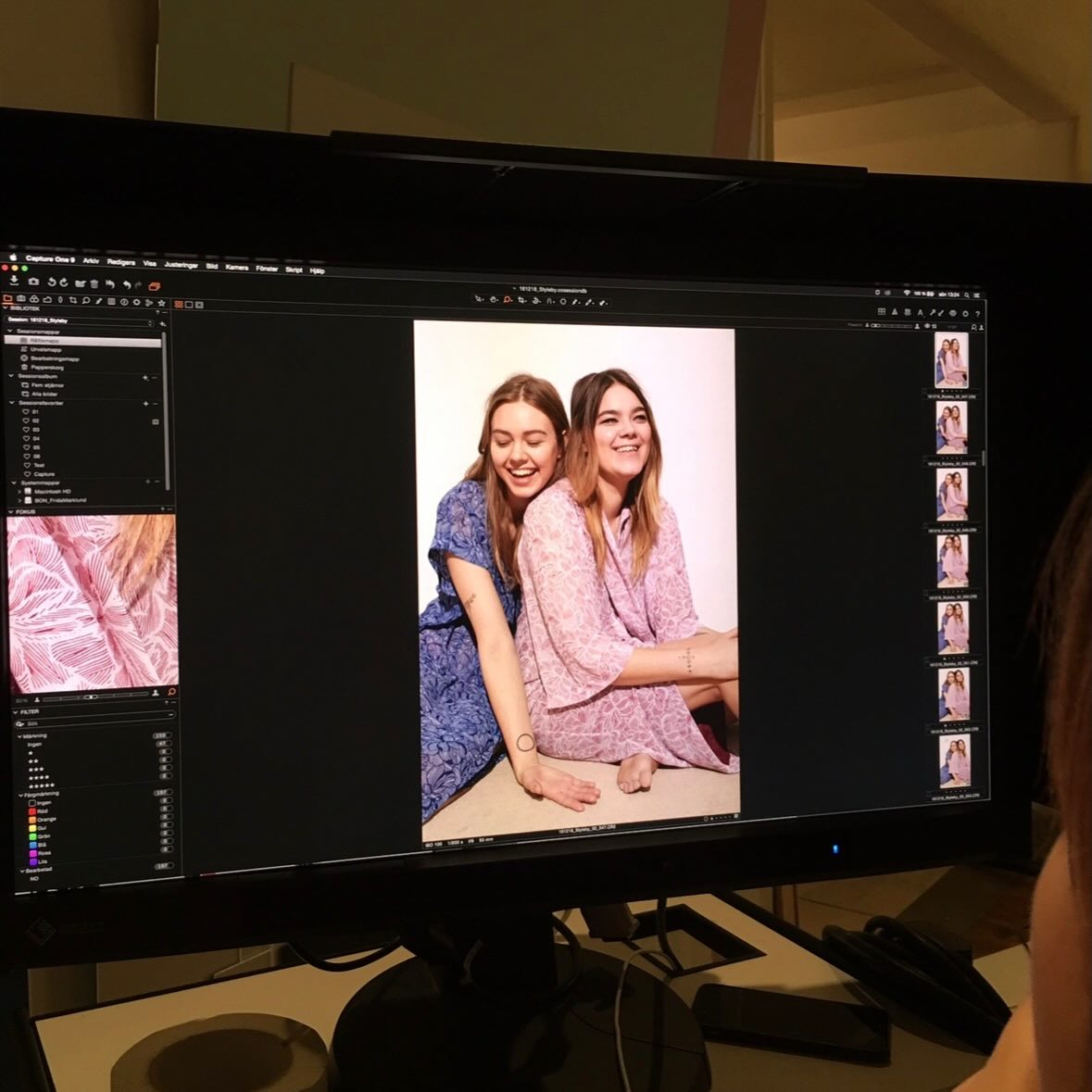Image resolution: width=1092 pixels, height=1092 pixels.
Task: Select the second thumbnail in the browser
Action: (951, 427)
